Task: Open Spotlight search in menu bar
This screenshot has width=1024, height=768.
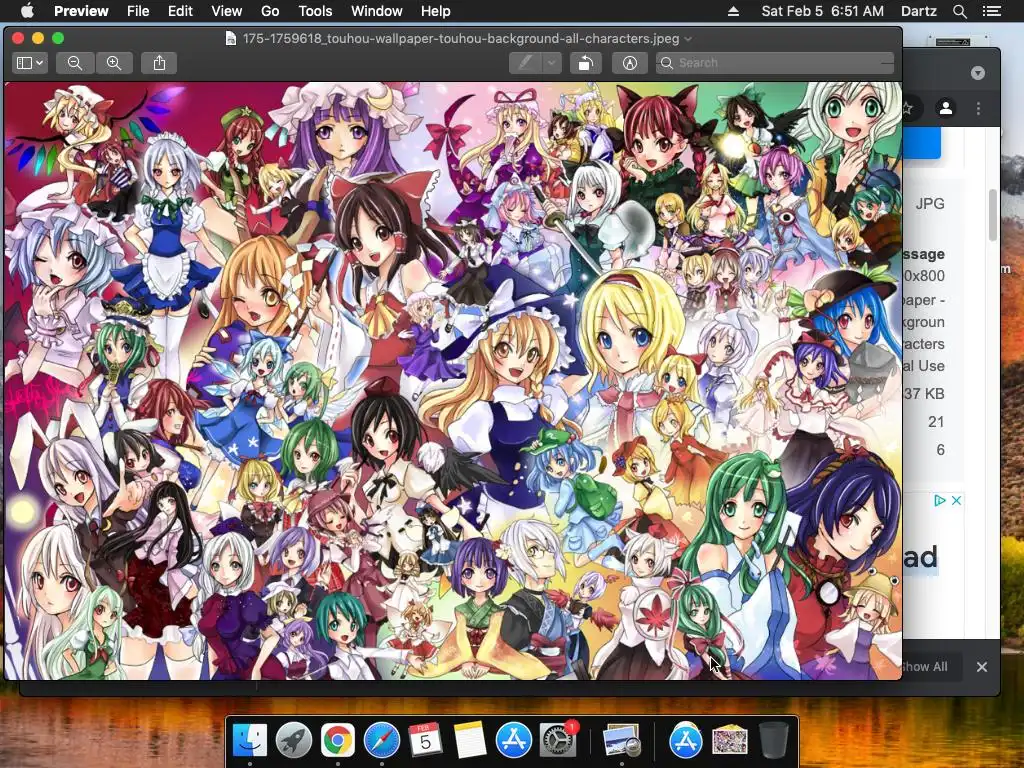Action: pyautogui.click(x=959, y=11)
